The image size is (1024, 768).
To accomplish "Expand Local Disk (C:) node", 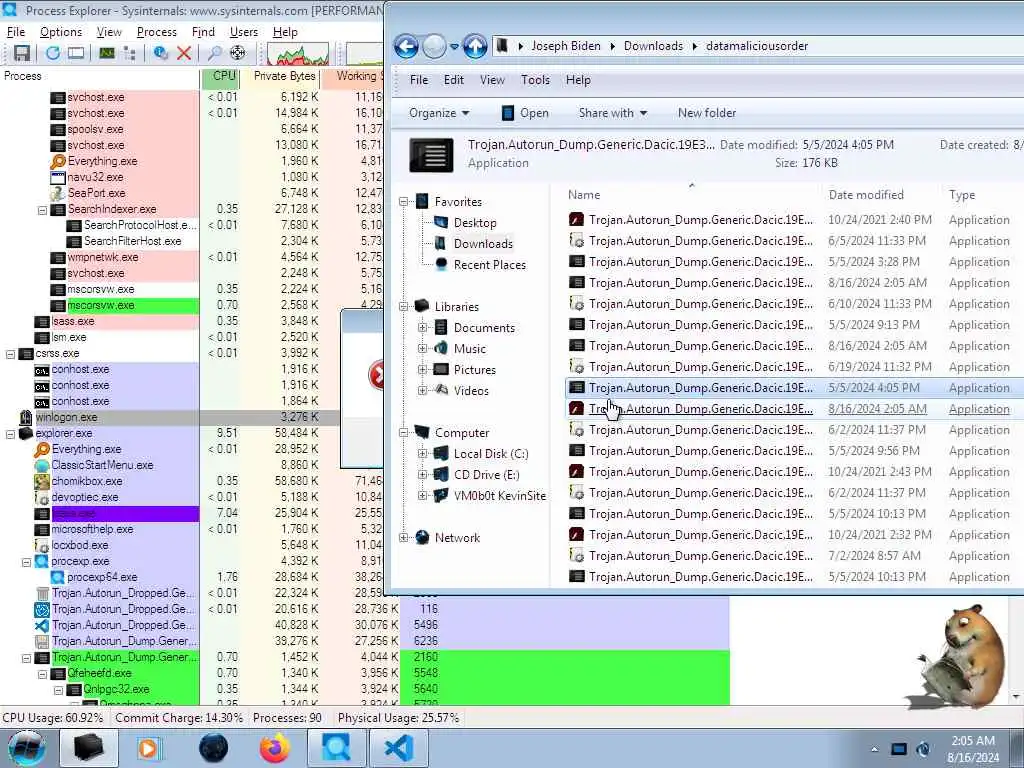I will [x=423, y=454].
